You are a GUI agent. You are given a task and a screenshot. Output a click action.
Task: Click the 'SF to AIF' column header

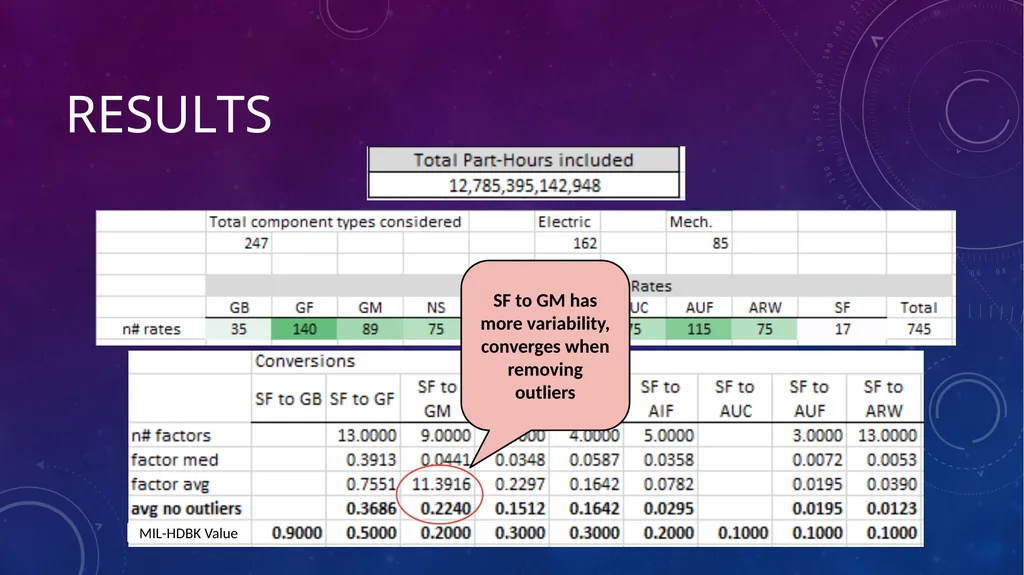coord(660,399)
